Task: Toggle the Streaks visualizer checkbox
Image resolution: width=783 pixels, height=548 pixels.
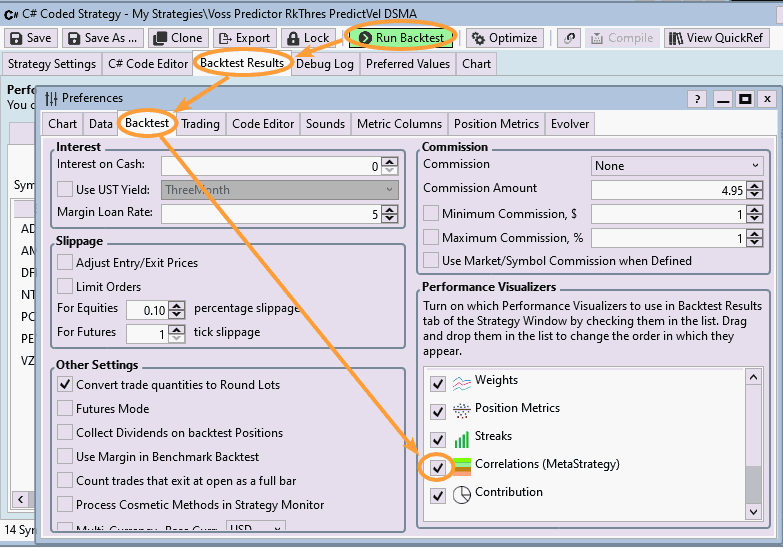Action: (x=437, y=439)
